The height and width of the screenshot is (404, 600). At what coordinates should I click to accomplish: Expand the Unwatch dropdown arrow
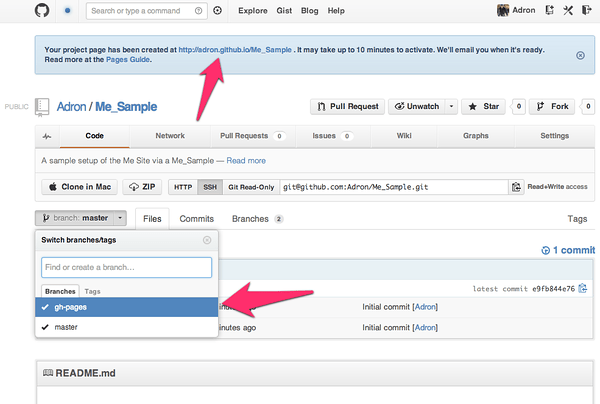451,106
